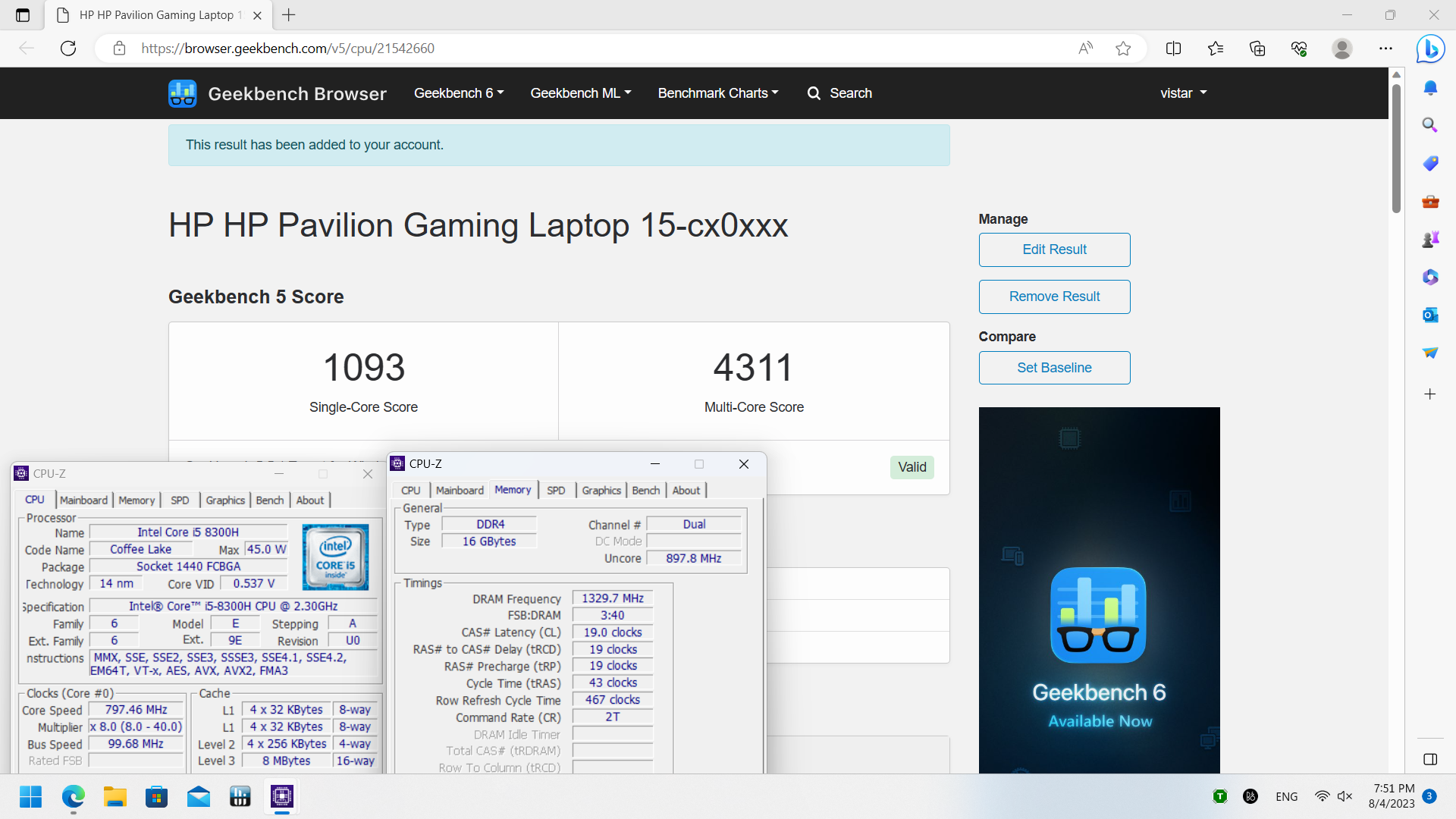The image size is (1456, 819).
Task: Open Windows Start menu
Action: pyautogui.click(x=31, y=797)
